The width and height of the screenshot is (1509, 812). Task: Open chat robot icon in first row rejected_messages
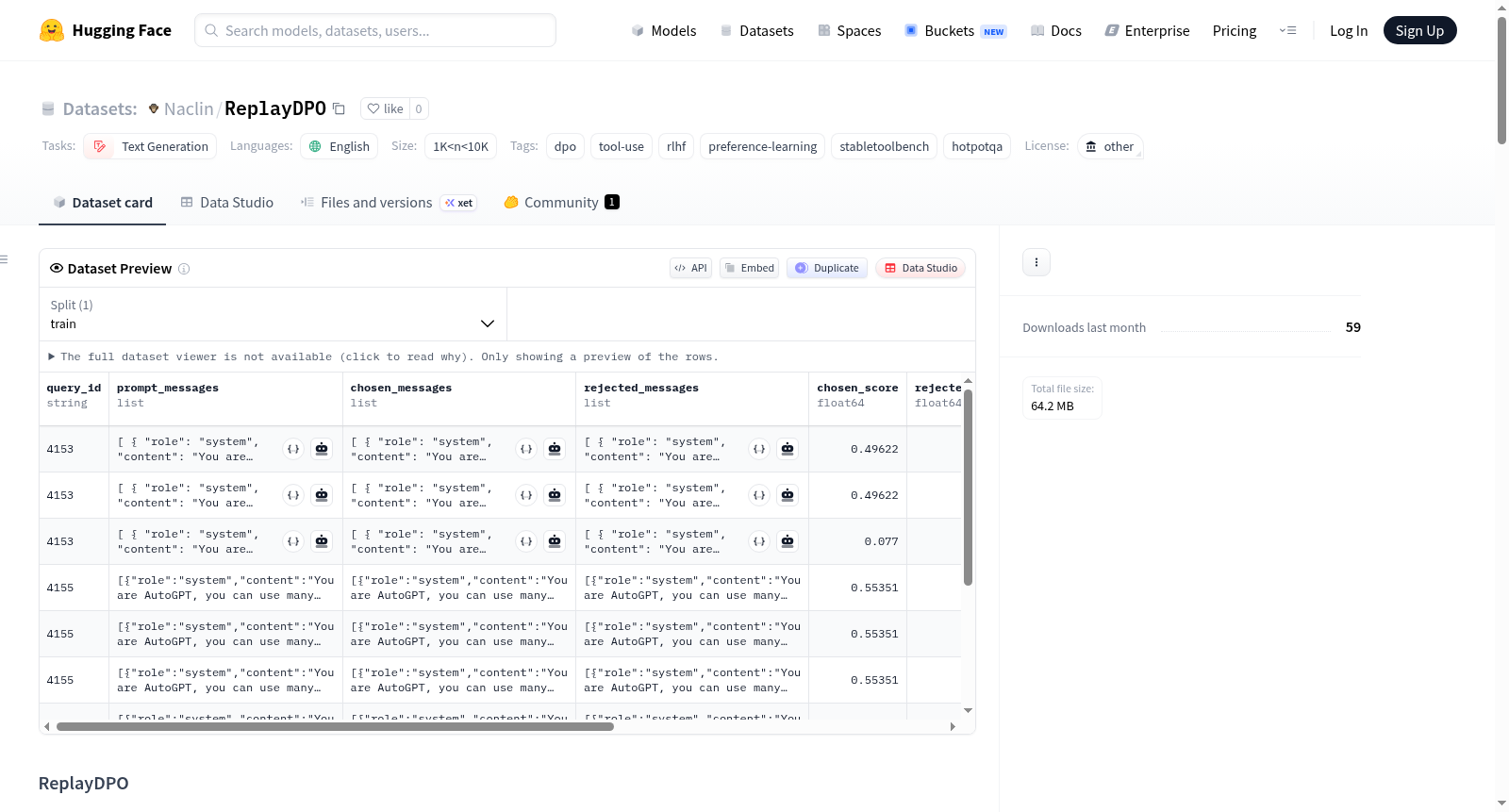pos(788,449)
